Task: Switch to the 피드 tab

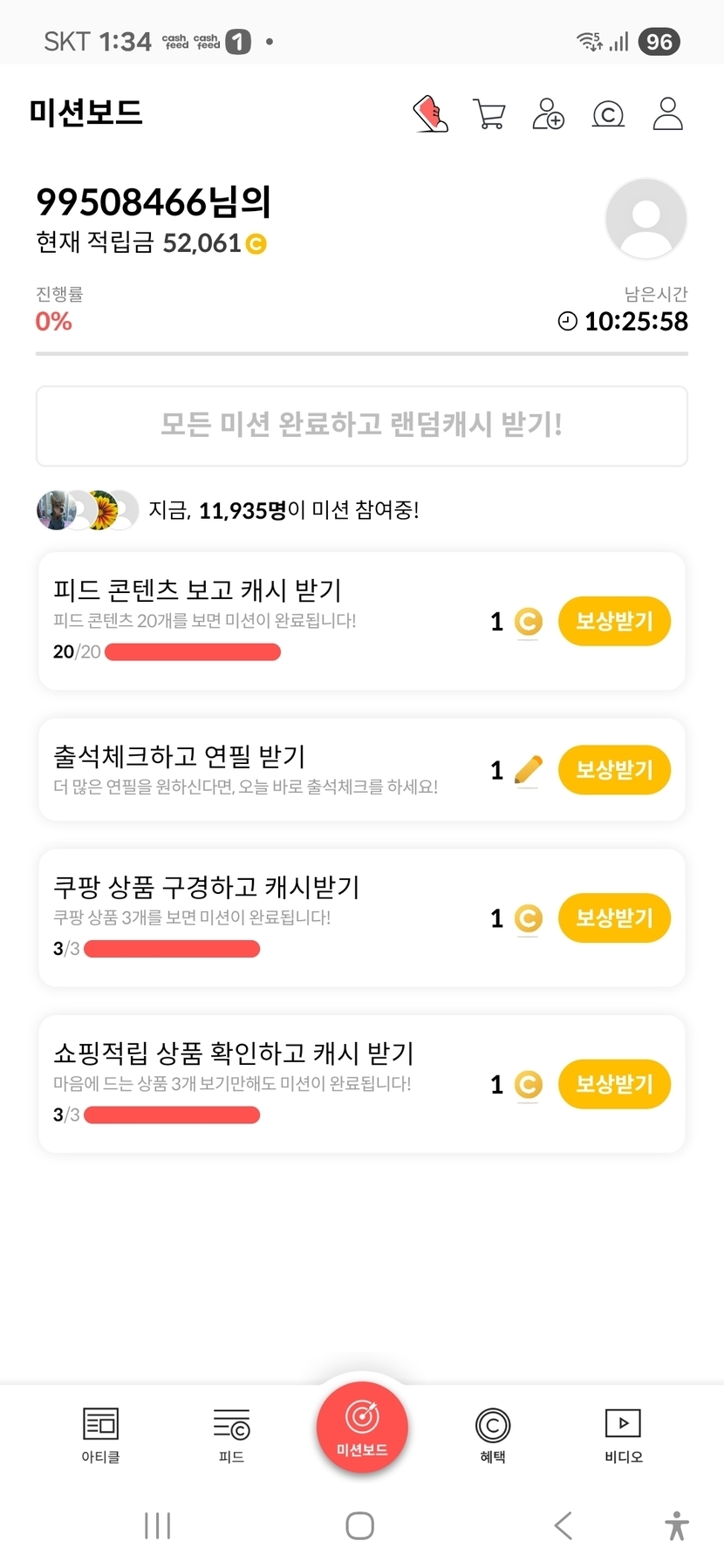Action: [231, 1435]
